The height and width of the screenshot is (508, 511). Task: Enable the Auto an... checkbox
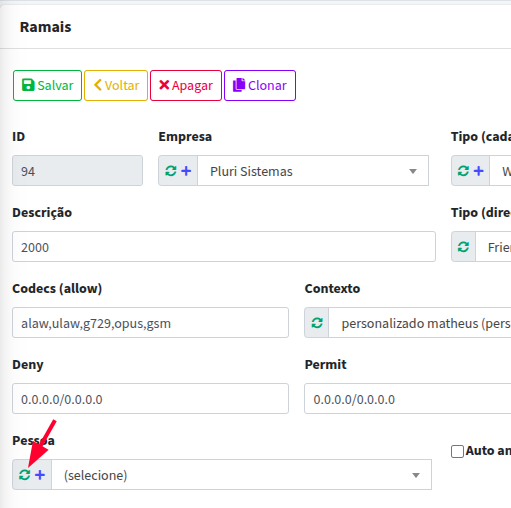(457, 451)
